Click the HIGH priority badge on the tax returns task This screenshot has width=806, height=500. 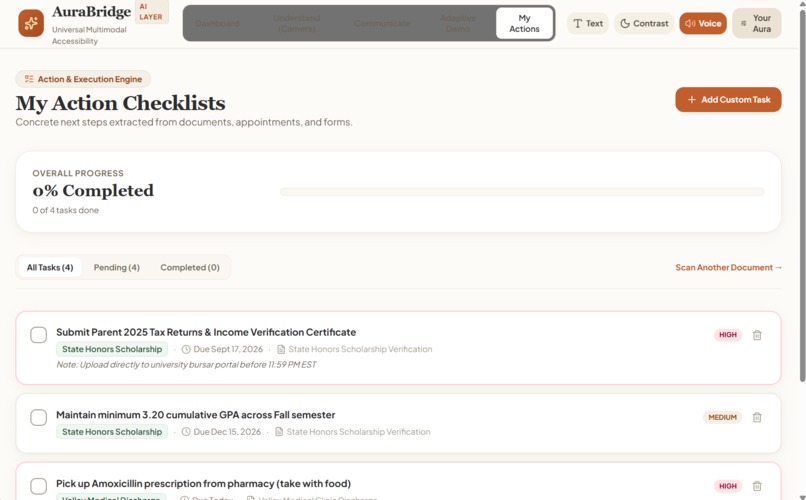coord(727,335)
